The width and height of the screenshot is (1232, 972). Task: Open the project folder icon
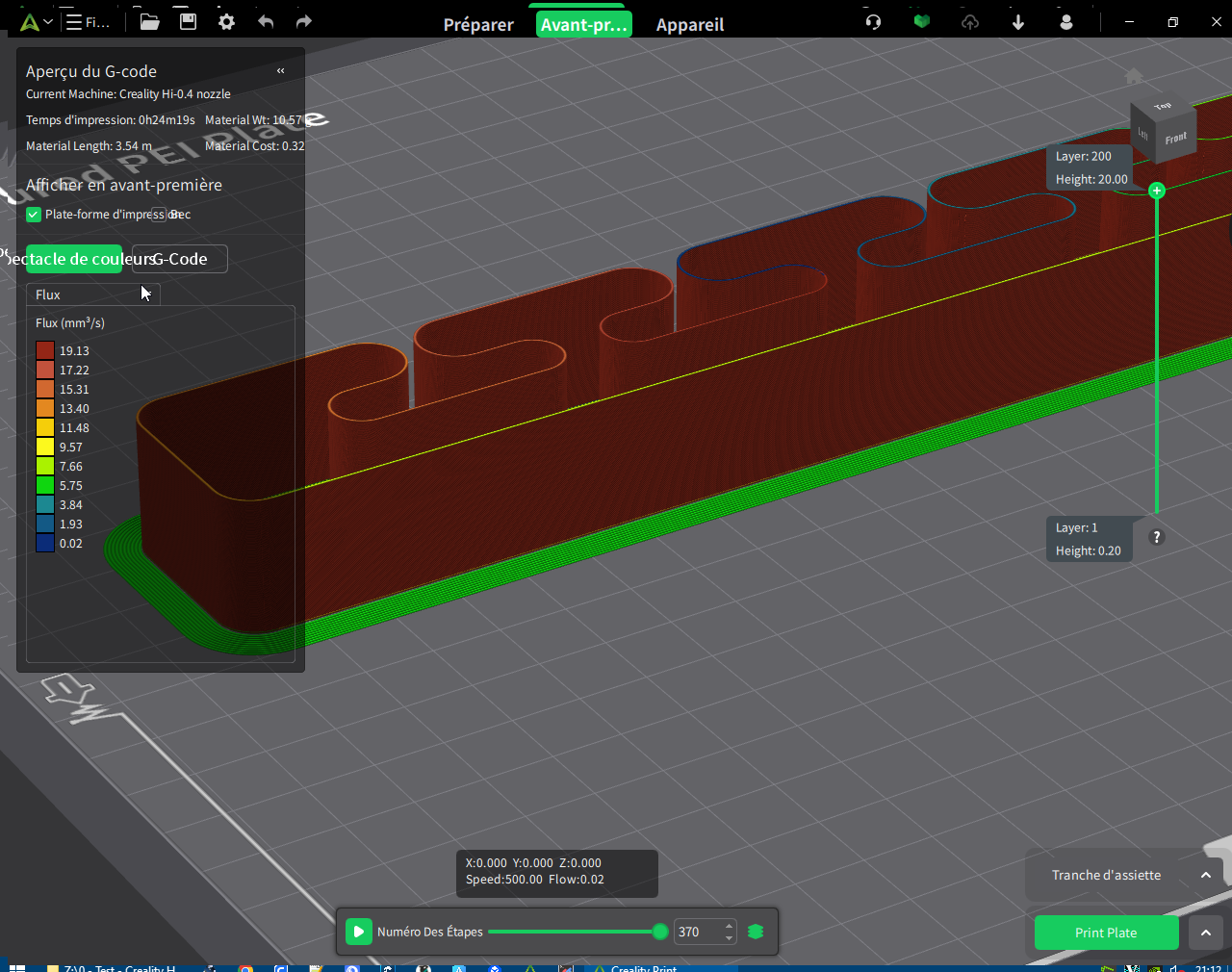(149, 22)
